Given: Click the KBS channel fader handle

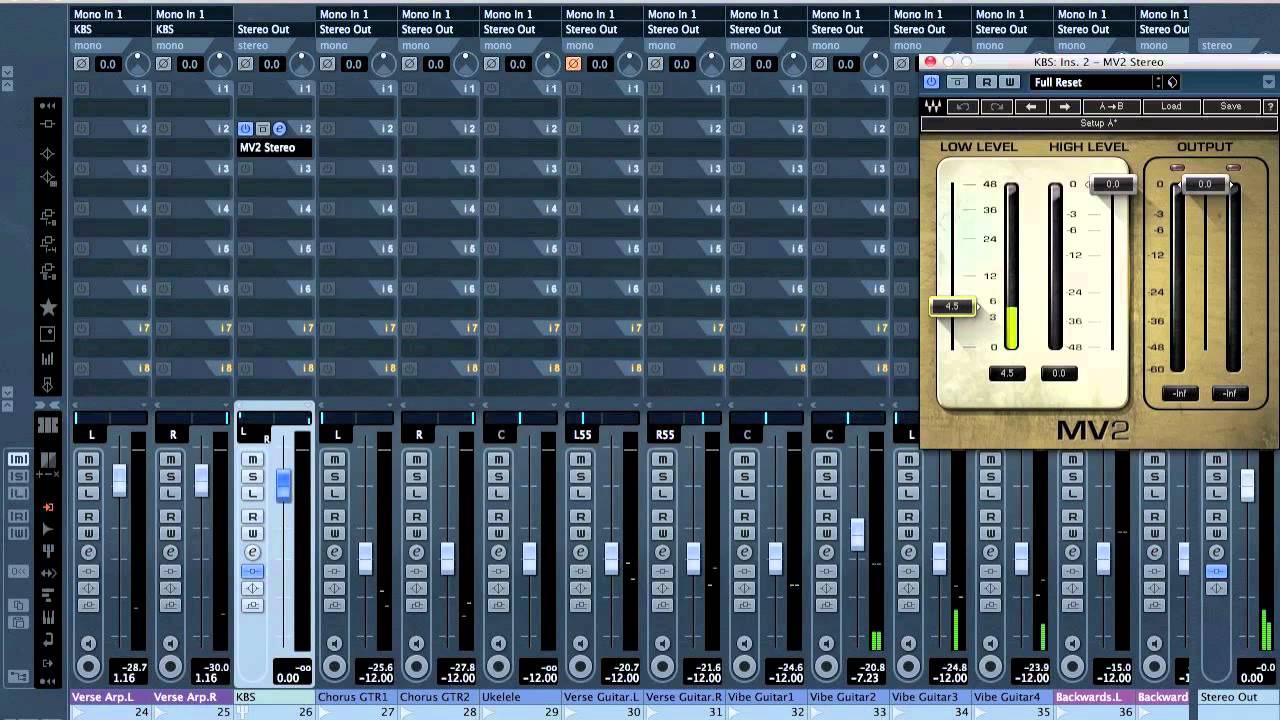Looking at the screenshot, I should click(284, 486).
